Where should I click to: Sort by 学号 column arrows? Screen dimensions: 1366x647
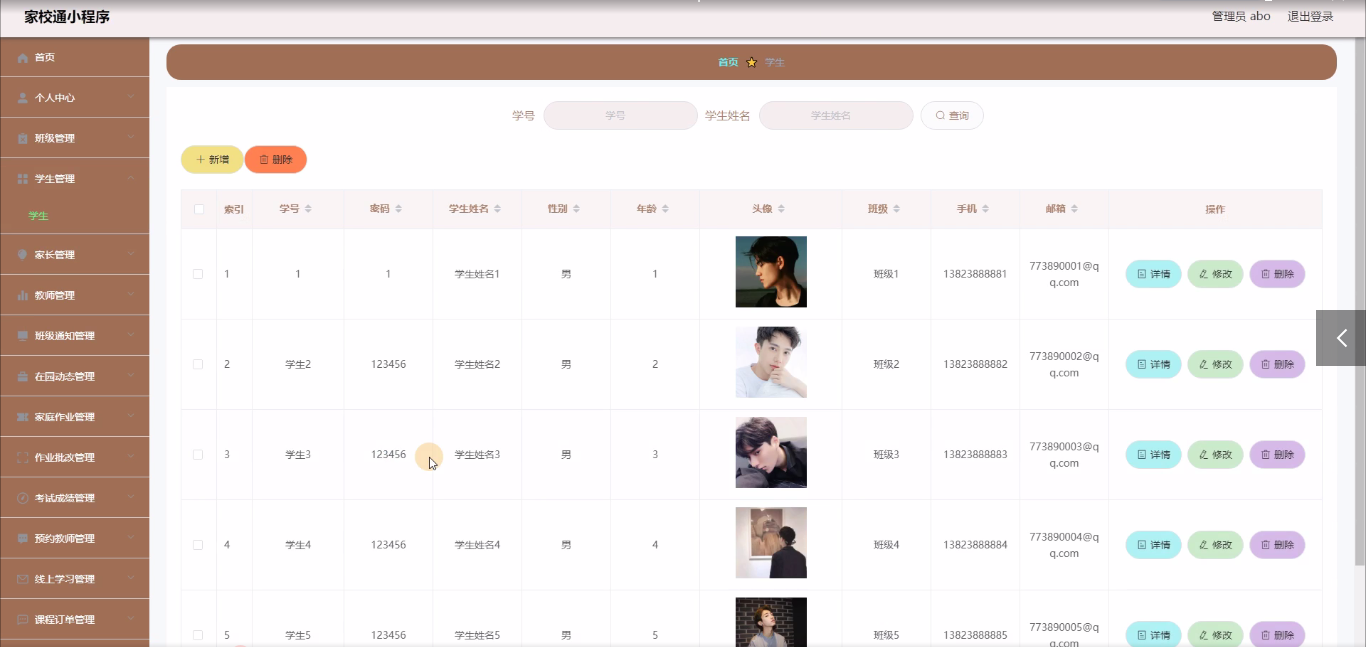coord(308,209)
